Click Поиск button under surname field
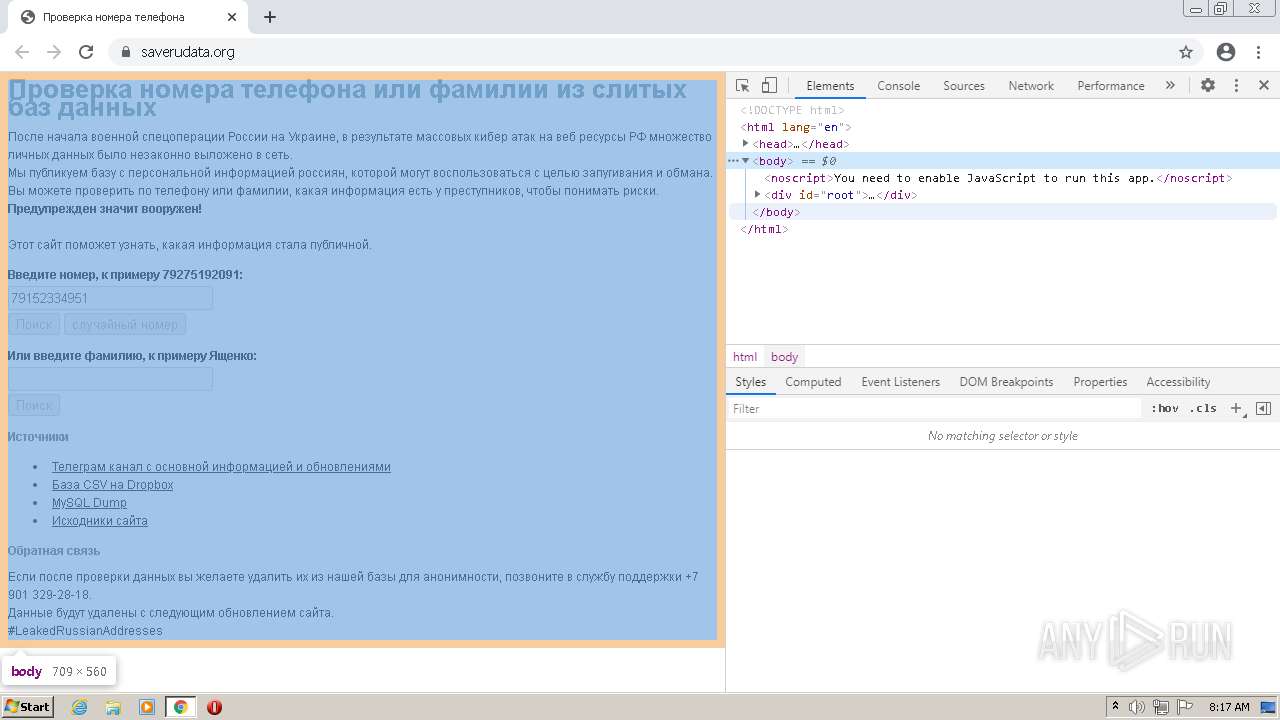 pyautogui.click(x=34, y=405)
